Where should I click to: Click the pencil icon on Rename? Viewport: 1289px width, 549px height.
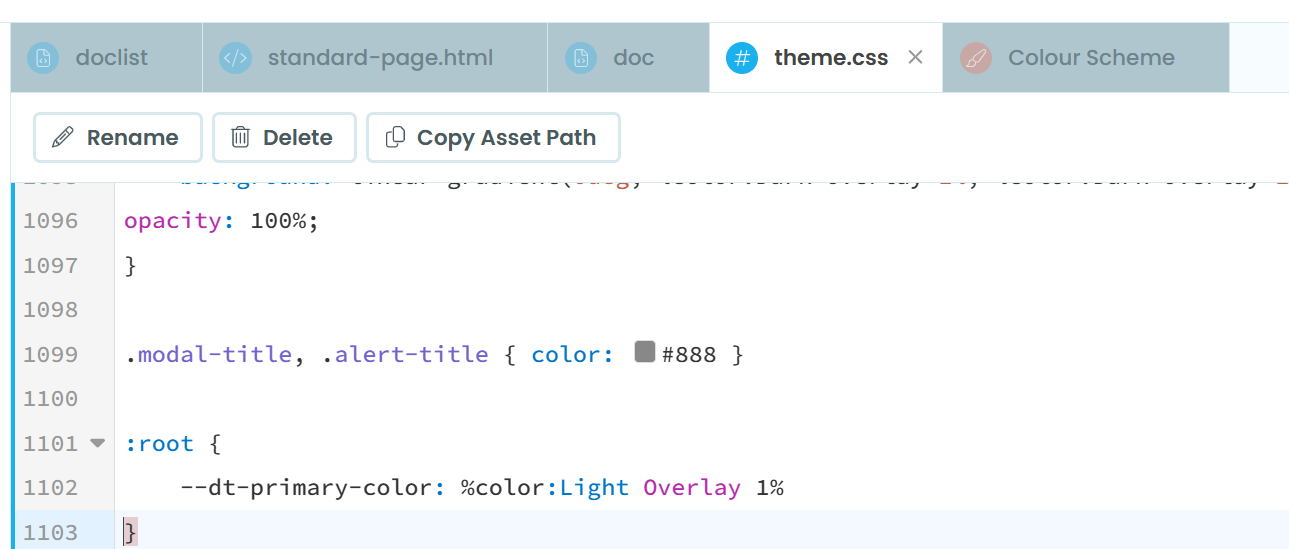click(62, 137)
